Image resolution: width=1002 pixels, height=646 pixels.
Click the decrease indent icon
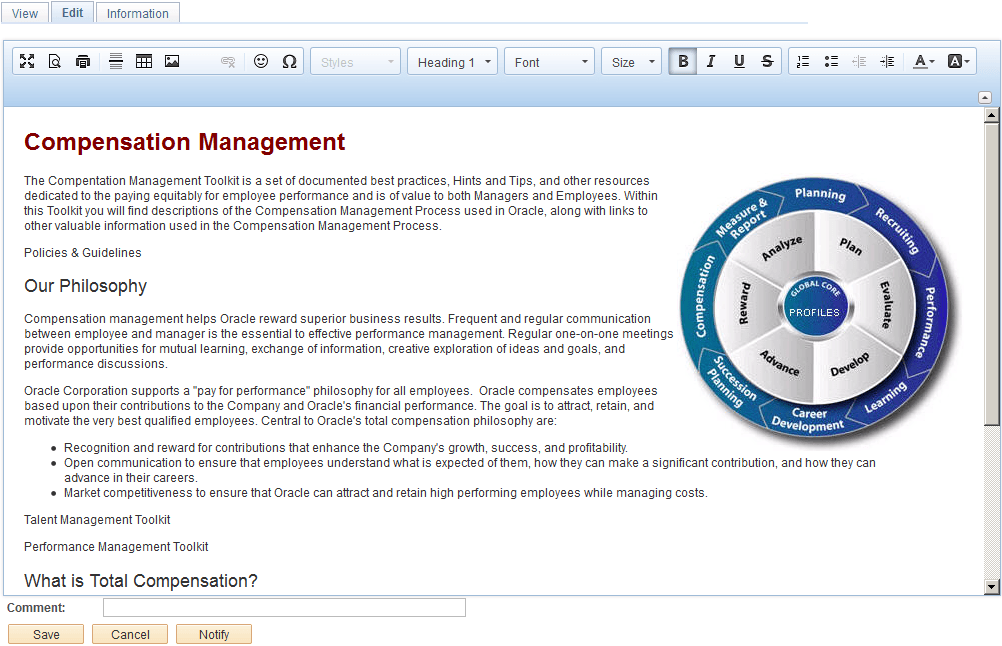pos(859,61)
